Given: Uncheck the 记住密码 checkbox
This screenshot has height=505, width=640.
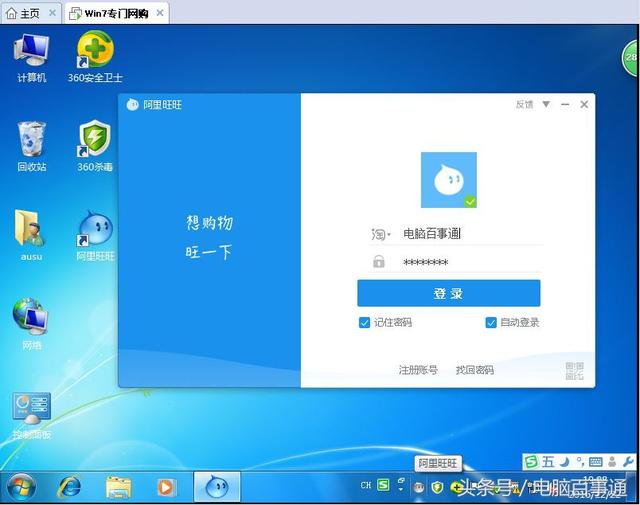Looking at the screenshot, I should 364,323.
